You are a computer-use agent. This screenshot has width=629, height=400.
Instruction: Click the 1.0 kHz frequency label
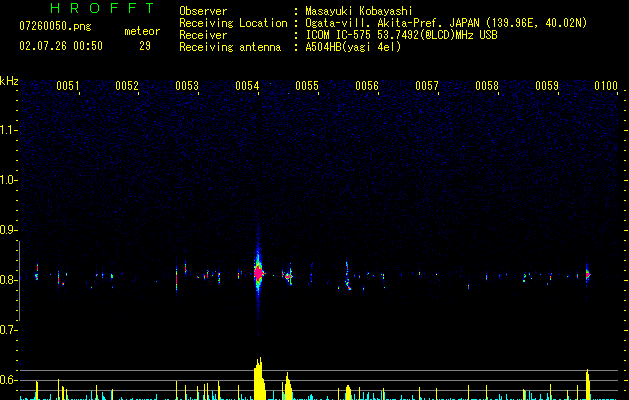[x=8, y=180]
